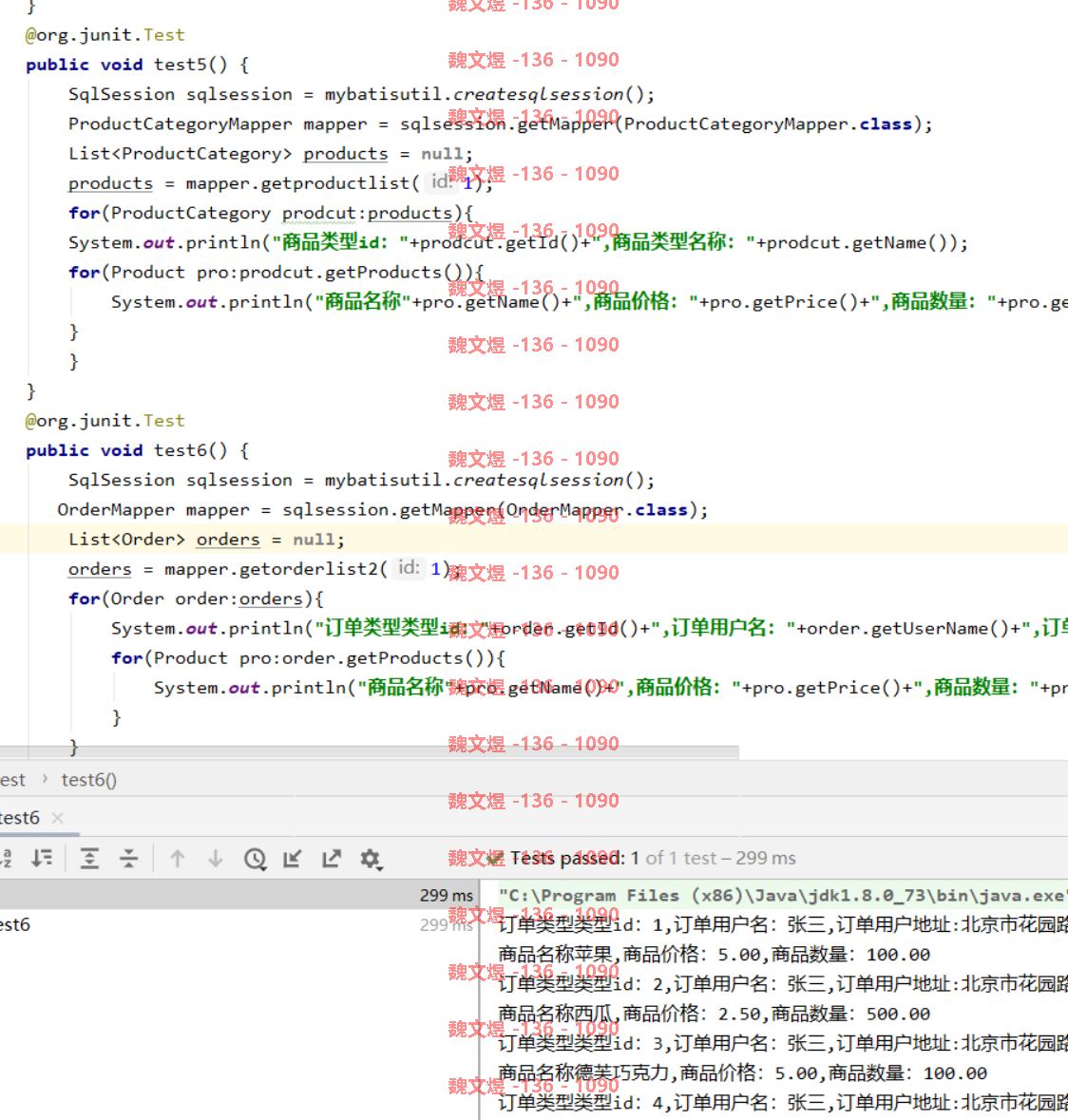This screenshot has height=1120, width=1068.
Task: Click '@org.junit.Test' annotation above test5
Action: click(x=105, y=35)
